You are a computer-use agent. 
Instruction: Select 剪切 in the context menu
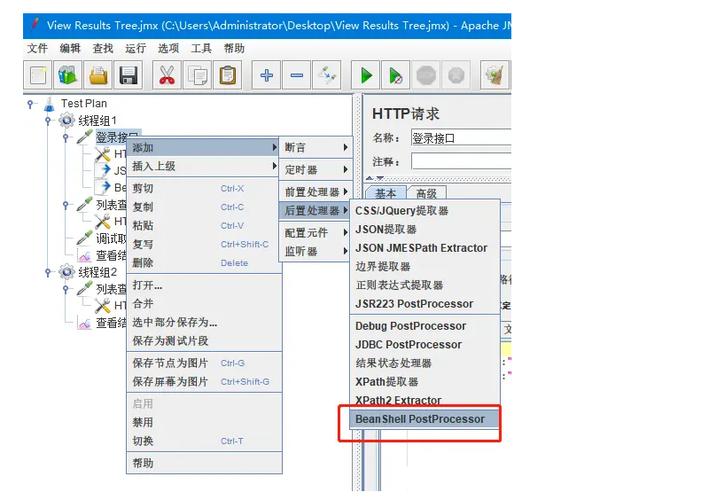tap(204, 188)
